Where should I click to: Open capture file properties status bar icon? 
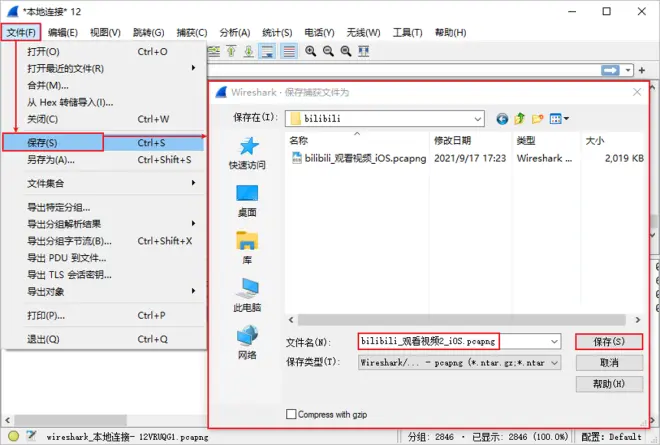coord(31,436)
